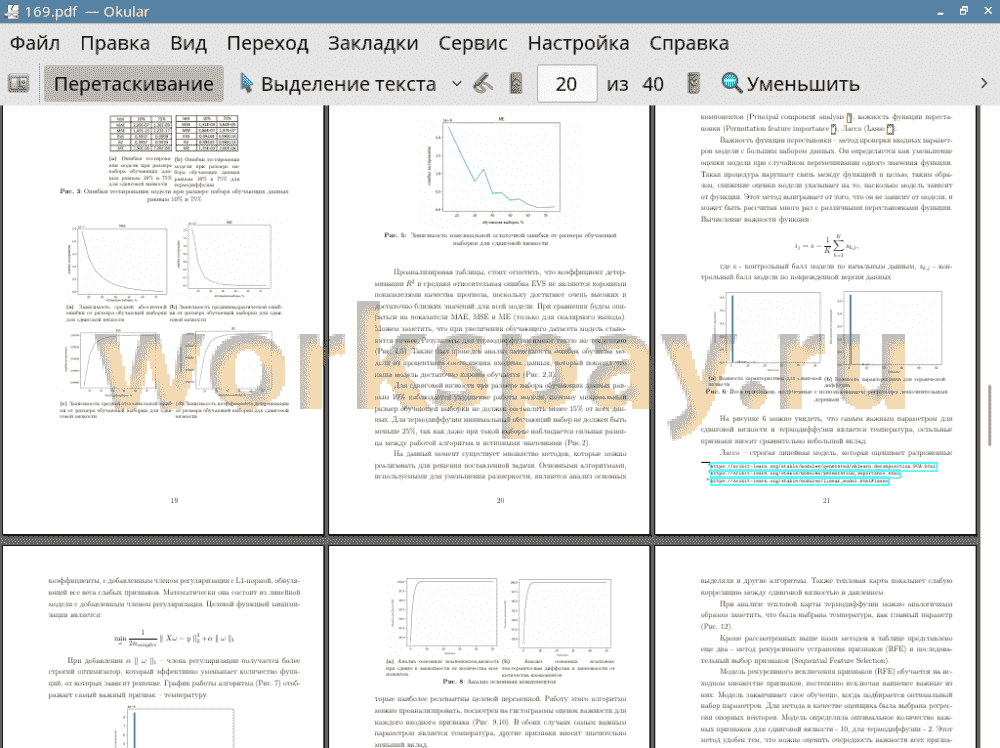Open the Сервис menu
This screenshot has height=748, width=1000.
coord(473,43)
